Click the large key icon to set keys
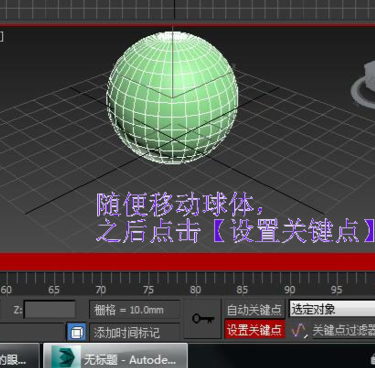Image resolution: width=375 pixels, height=368 pixels. (203, 319)
